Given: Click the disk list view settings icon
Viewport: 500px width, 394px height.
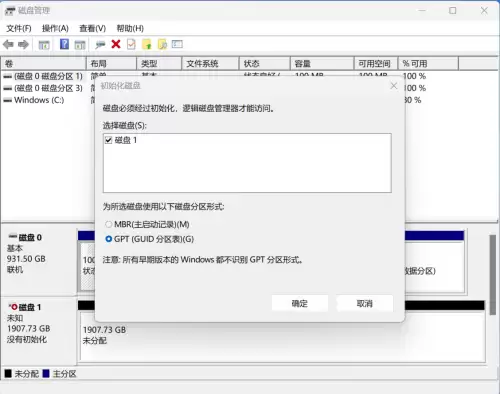Looking at the screenshot, I should tap(177, 44).
